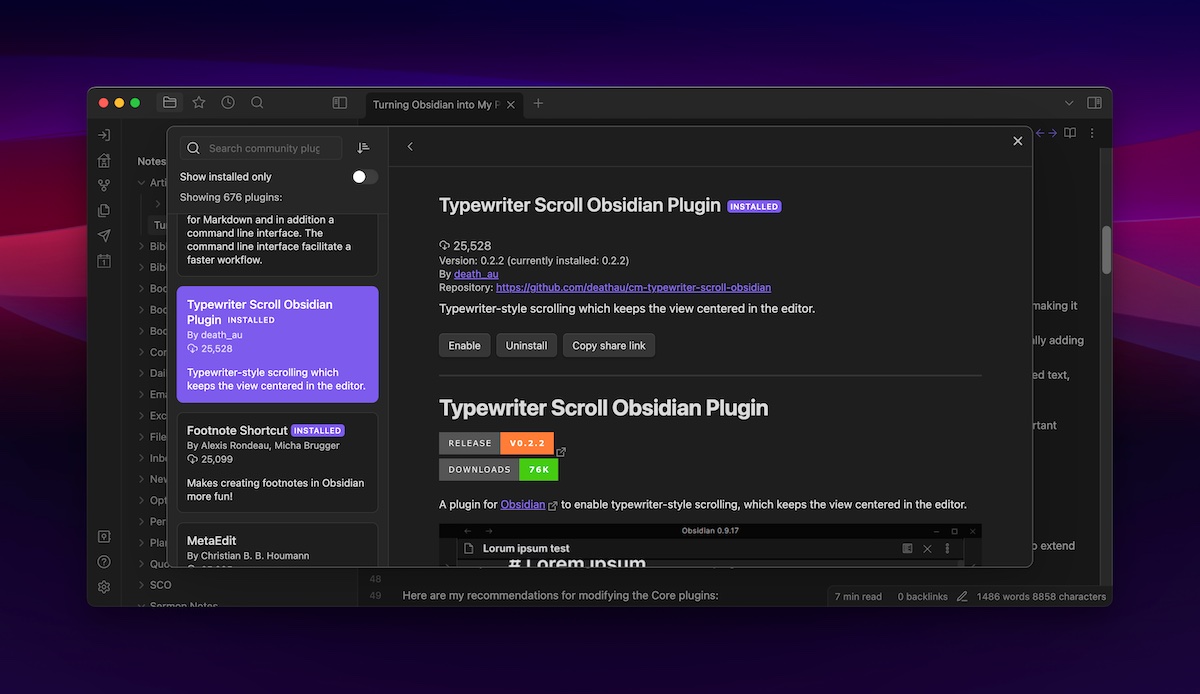Select Typewriter Scroll Obsidian Plugin card
The width and height of the screenshot is (1200, 694).
pyautogui.click(x=278, y=345)
